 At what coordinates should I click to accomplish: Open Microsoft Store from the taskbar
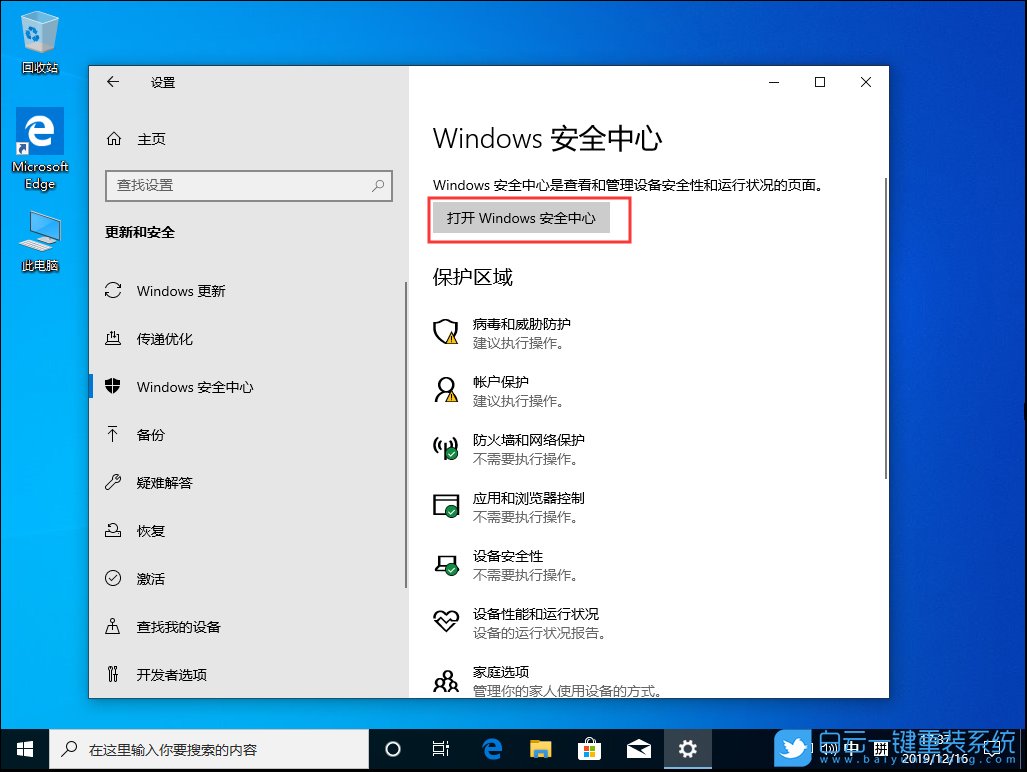coord(590,748)
